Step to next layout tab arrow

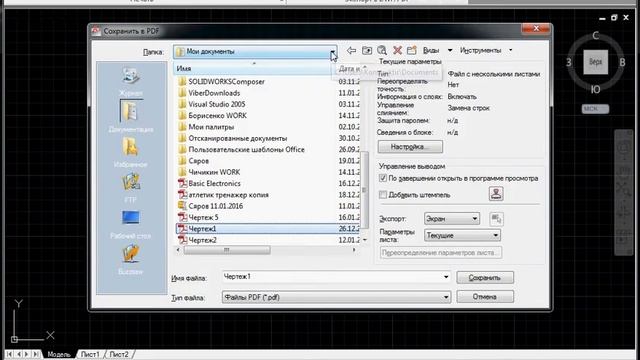[x=27, y=354]
